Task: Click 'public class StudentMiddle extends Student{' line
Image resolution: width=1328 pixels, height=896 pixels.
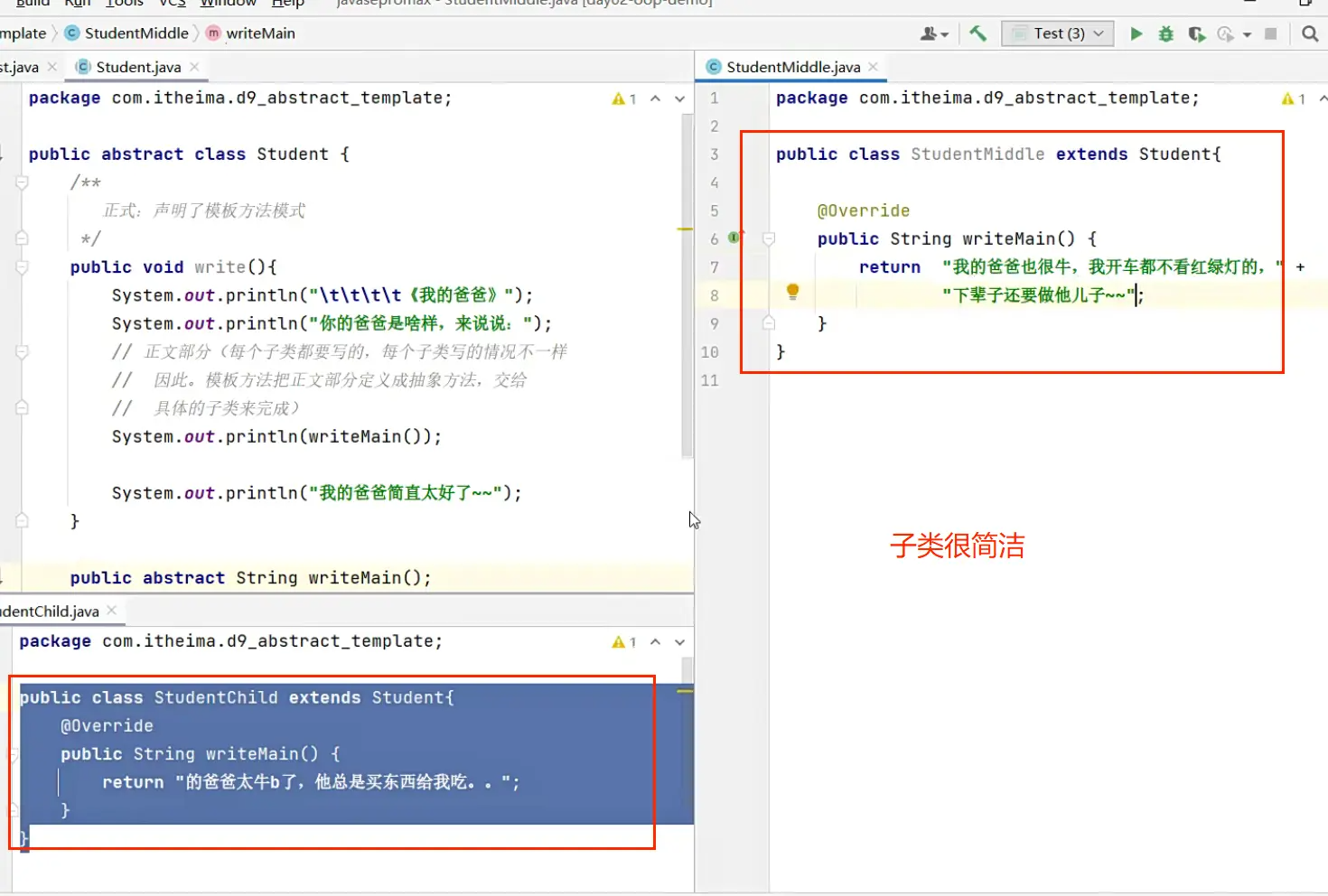Action: (998, 154)
